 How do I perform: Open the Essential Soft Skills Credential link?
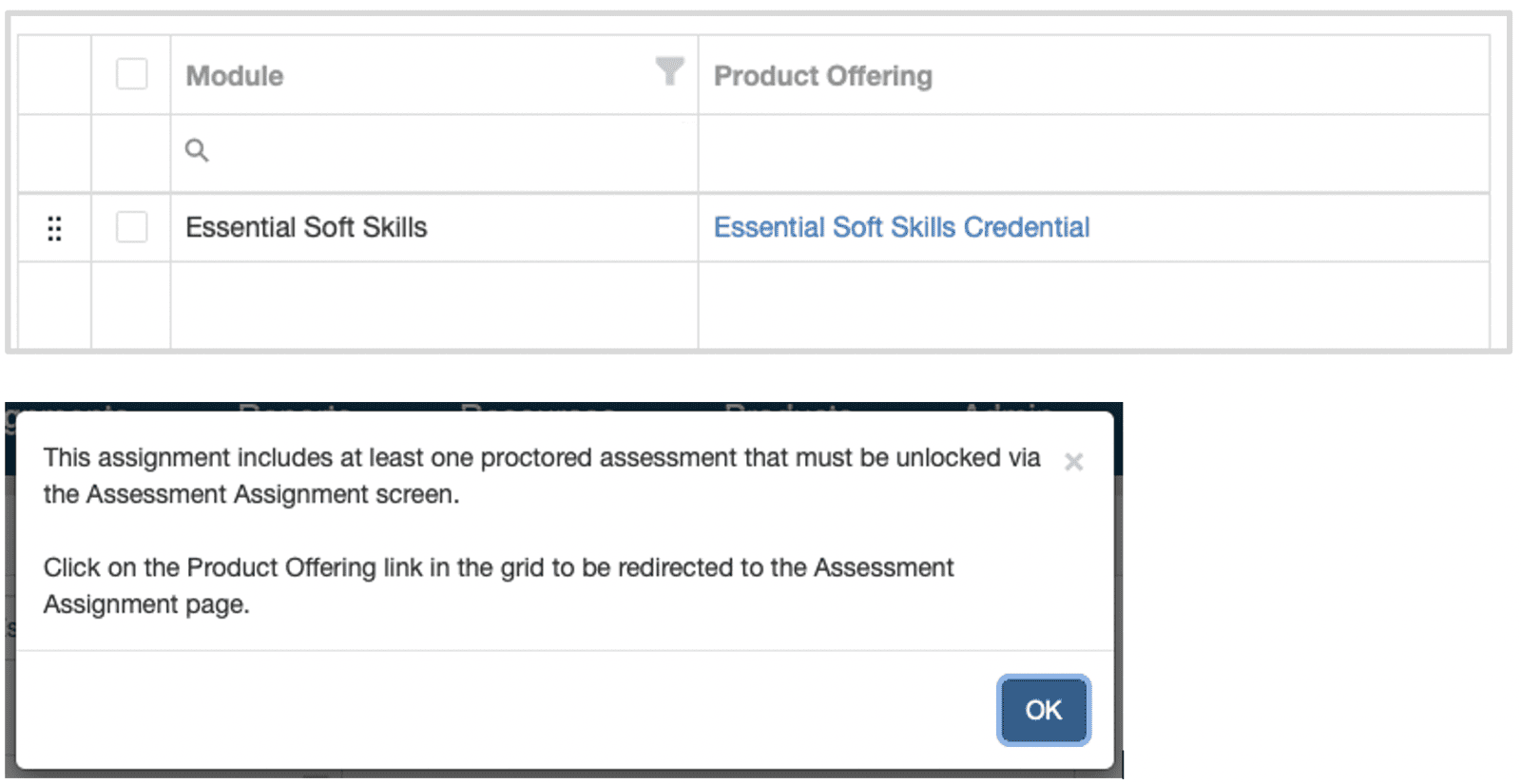901,228
